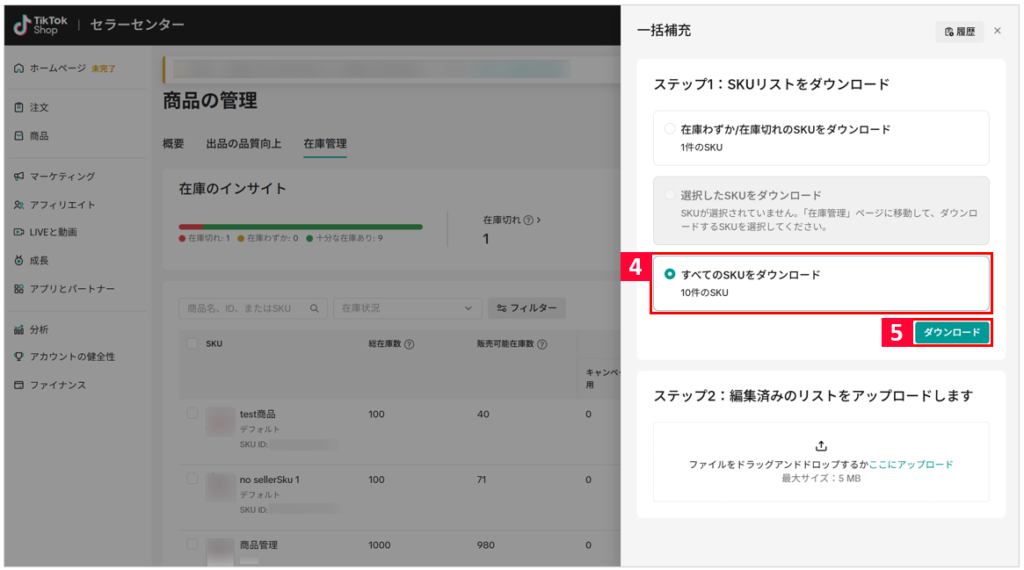This screenshot has width=1024, height=570.
Task: Expand the 在庫切れ insight chevron
Action: pyautogui.click(x=539, y=219)
